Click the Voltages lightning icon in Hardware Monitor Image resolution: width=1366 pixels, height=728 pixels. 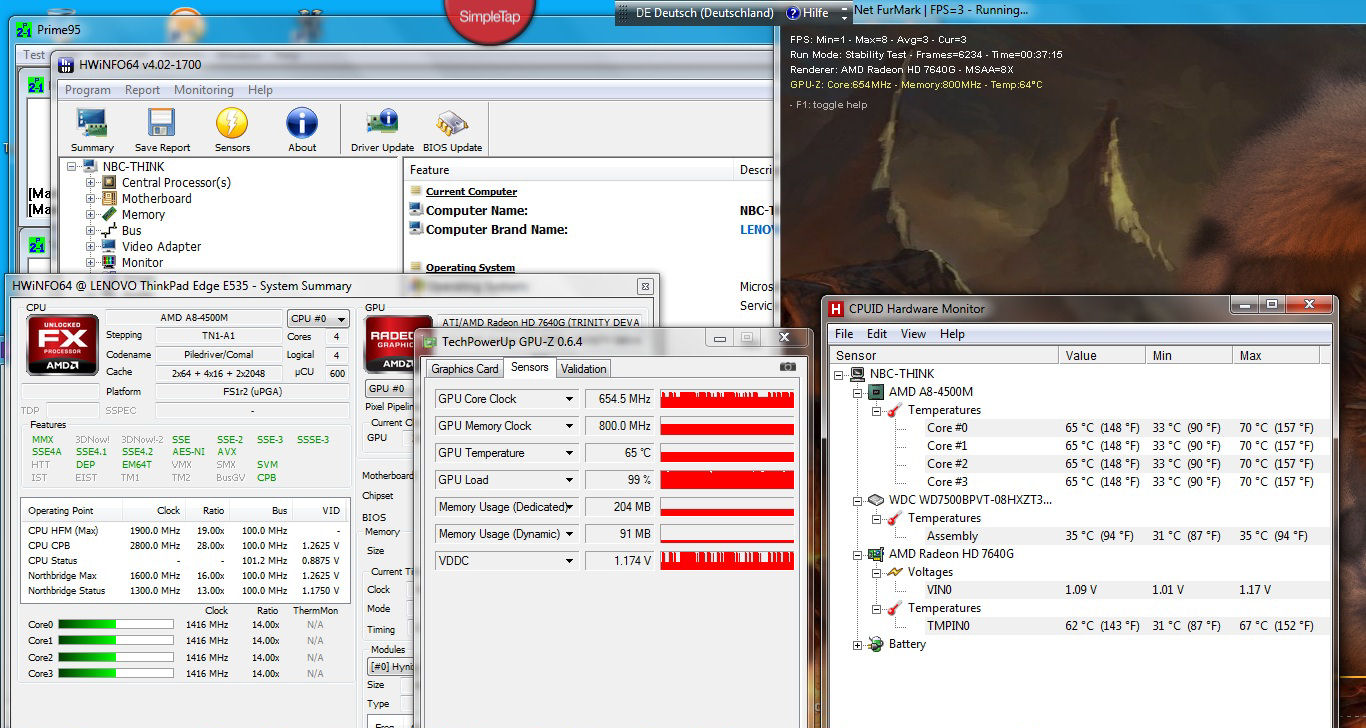(895, 572)
